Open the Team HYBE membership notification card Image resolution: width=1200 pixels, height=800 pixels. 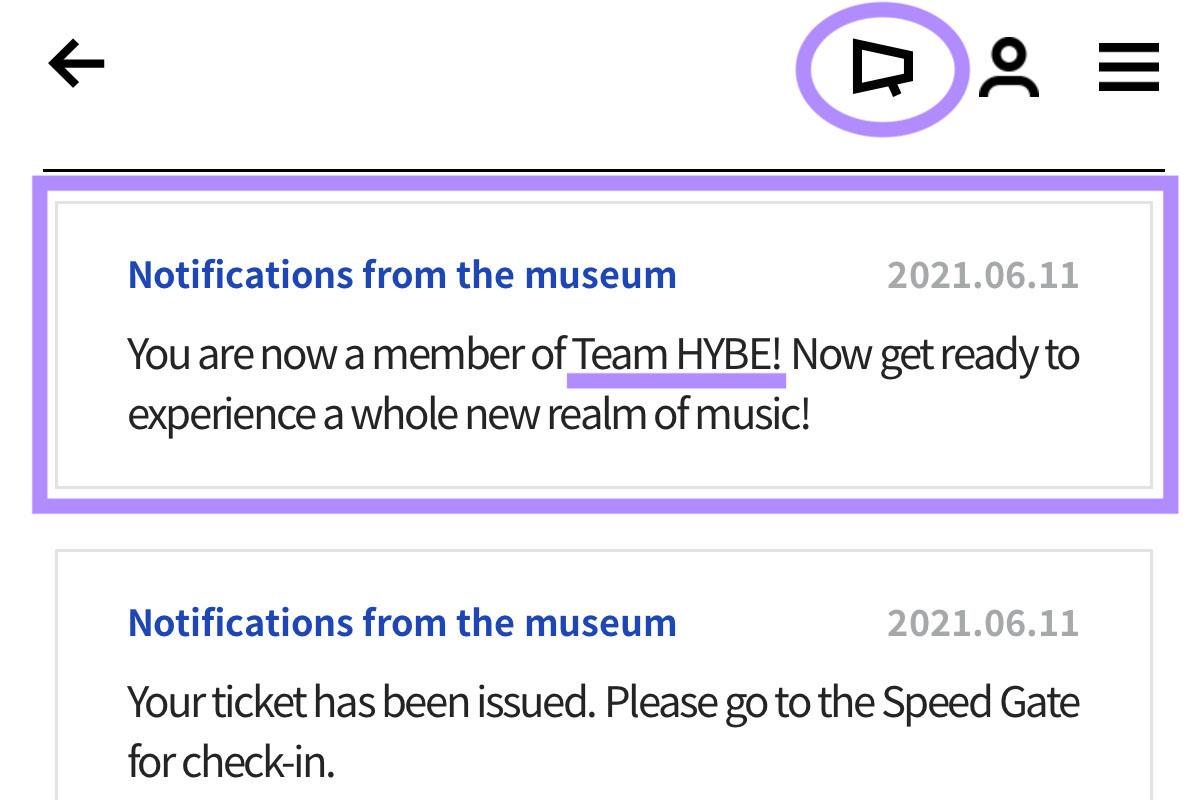coord(604,345)
